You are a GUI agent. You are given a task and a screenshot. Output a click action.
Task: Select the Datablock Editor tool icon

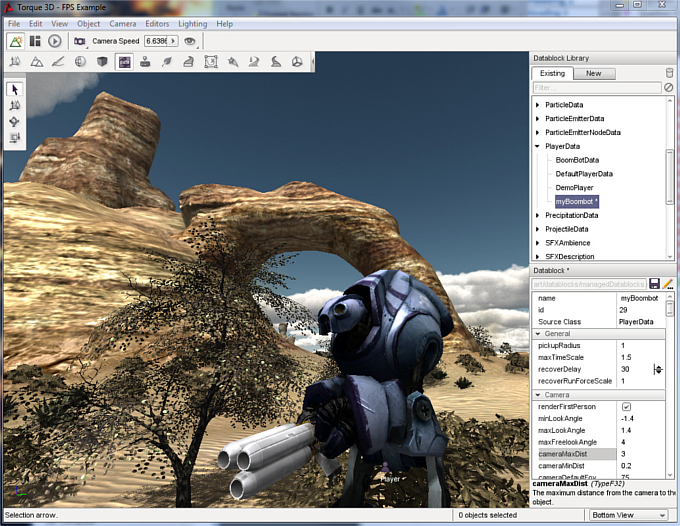coord(124,62)
